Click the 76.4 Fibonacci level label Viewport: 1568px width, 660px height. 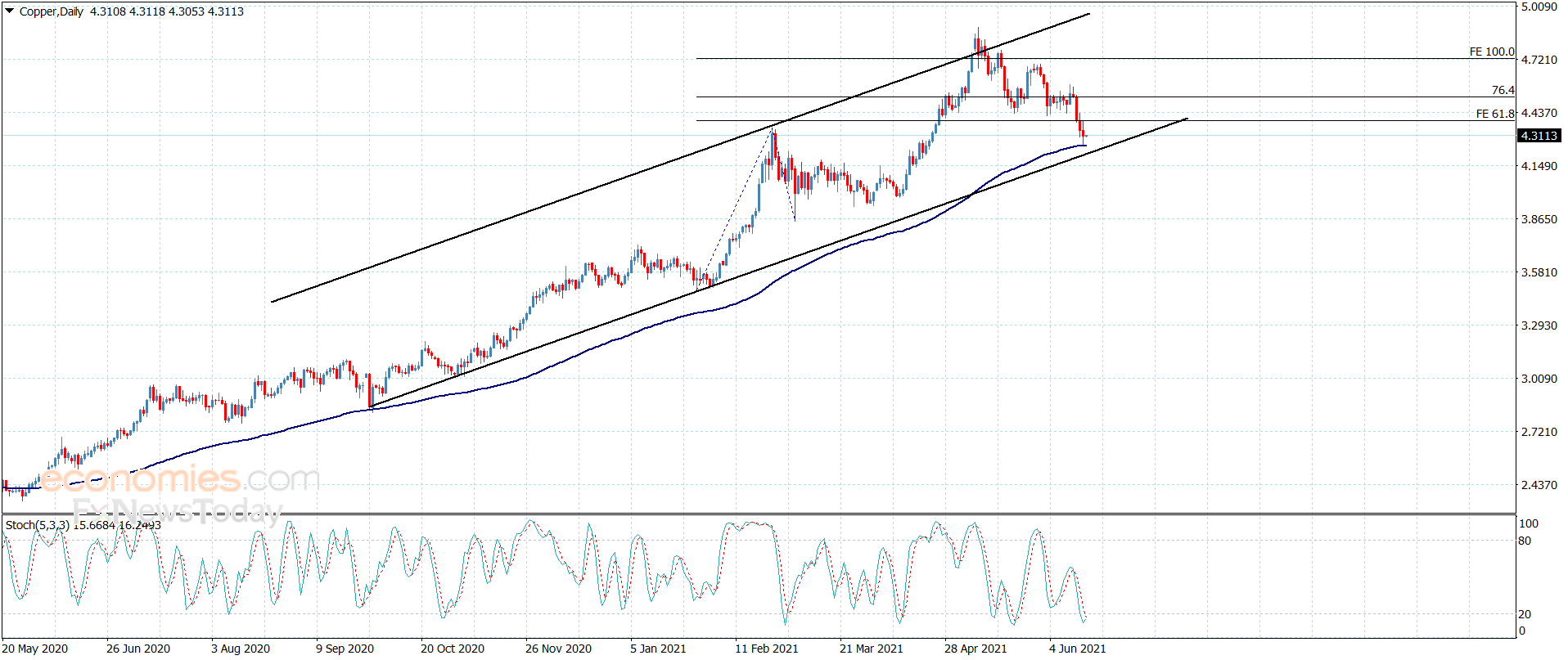pyautogui.click(x=1503, y=90)
